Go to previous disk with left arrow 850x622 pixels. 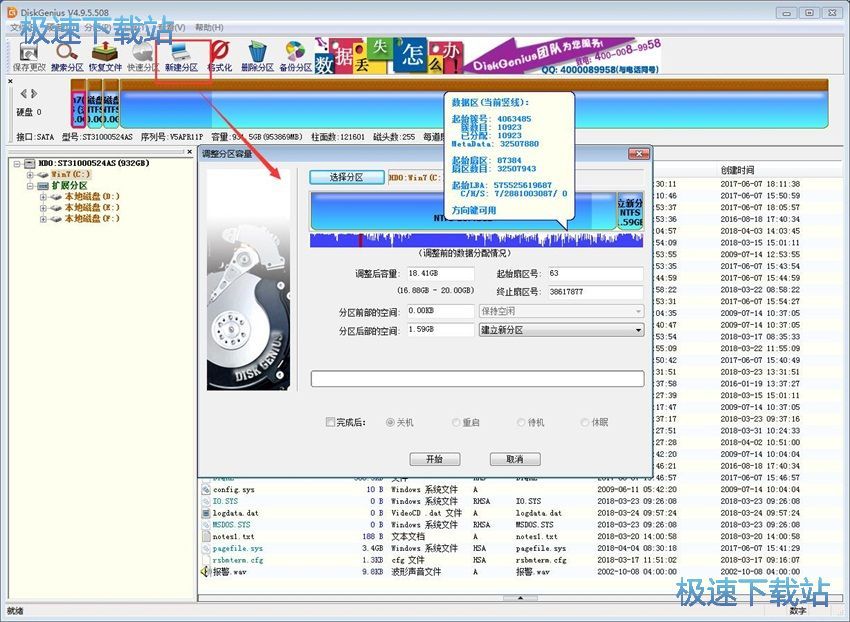(x=23, y=94)
